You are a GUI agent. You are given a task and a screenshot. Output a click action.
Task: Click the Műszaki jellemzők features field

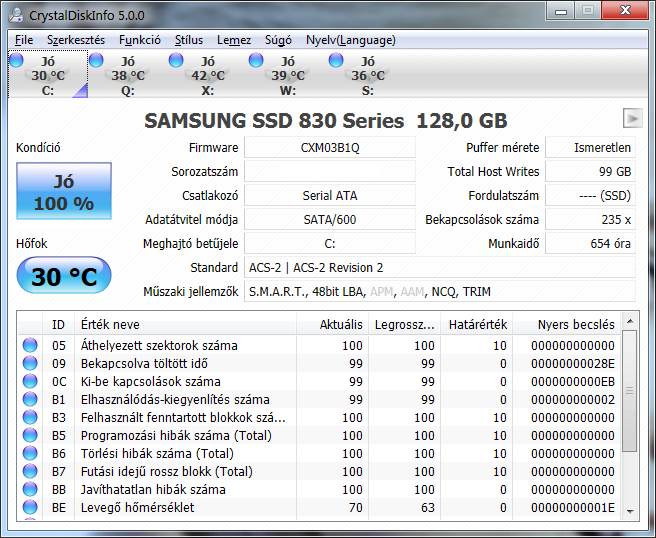pos(440,292)
